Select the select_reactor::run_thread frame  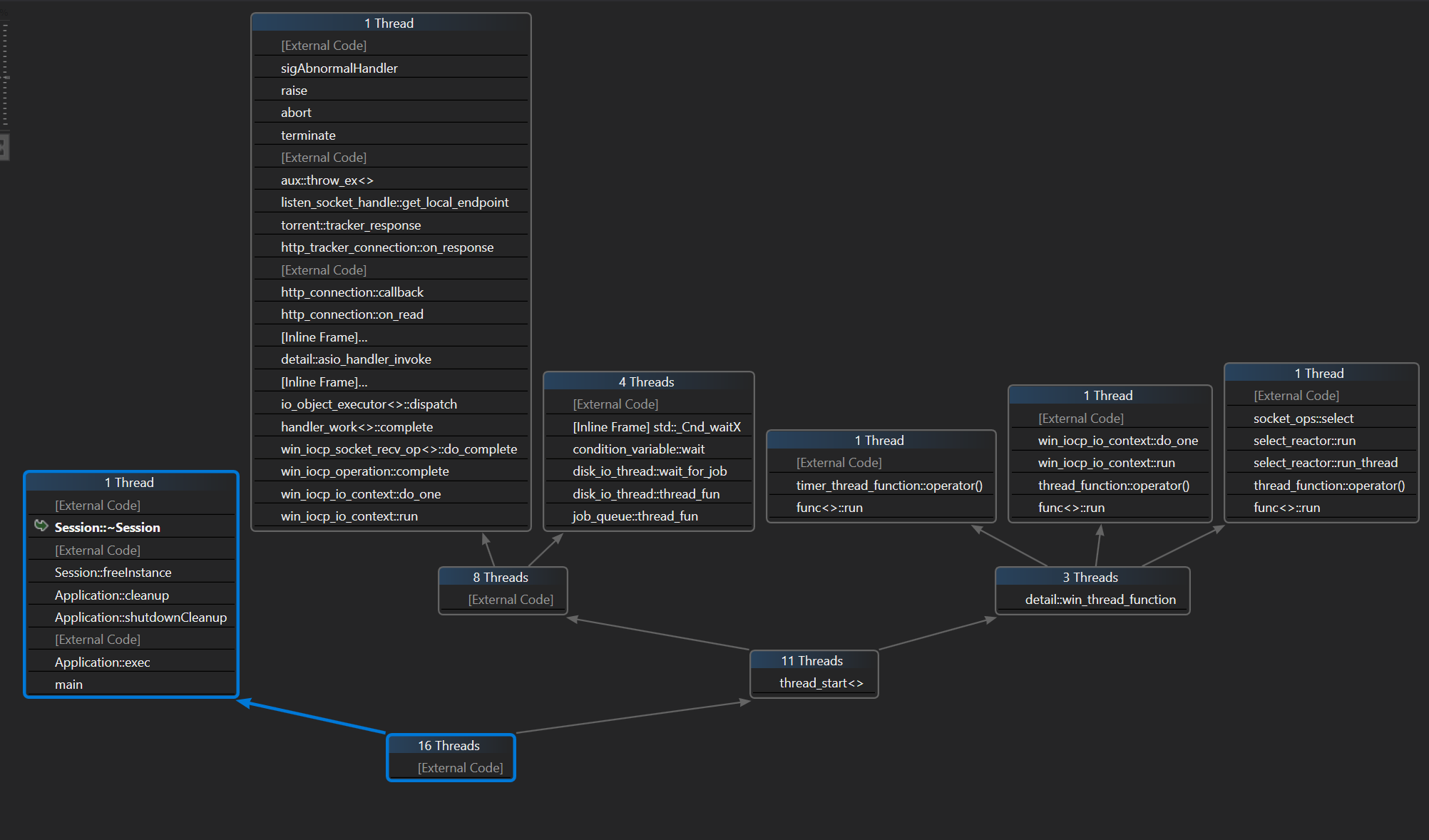(1325, 463)
